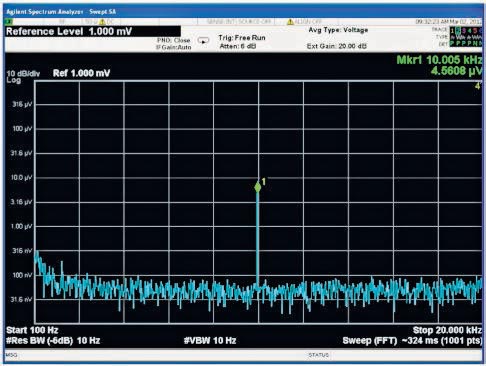This screenshot has width=486, height=366.
Task: Click the Agilent Spectrum Analyzer title bar
Action: (x=244, y=12)
